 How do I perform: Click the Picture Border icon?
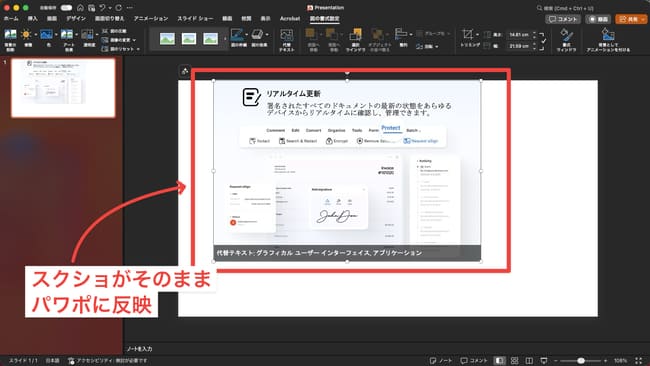point(237,35)
